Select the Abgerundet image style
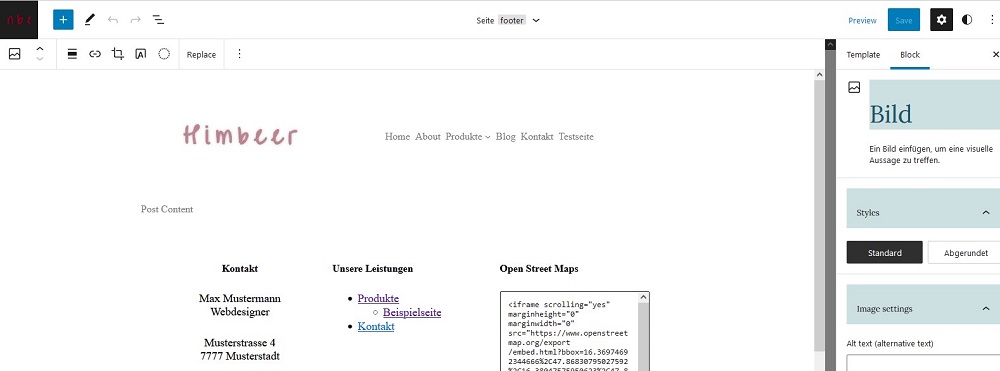This screenshot has height=371, width=1000. [966, 252]
